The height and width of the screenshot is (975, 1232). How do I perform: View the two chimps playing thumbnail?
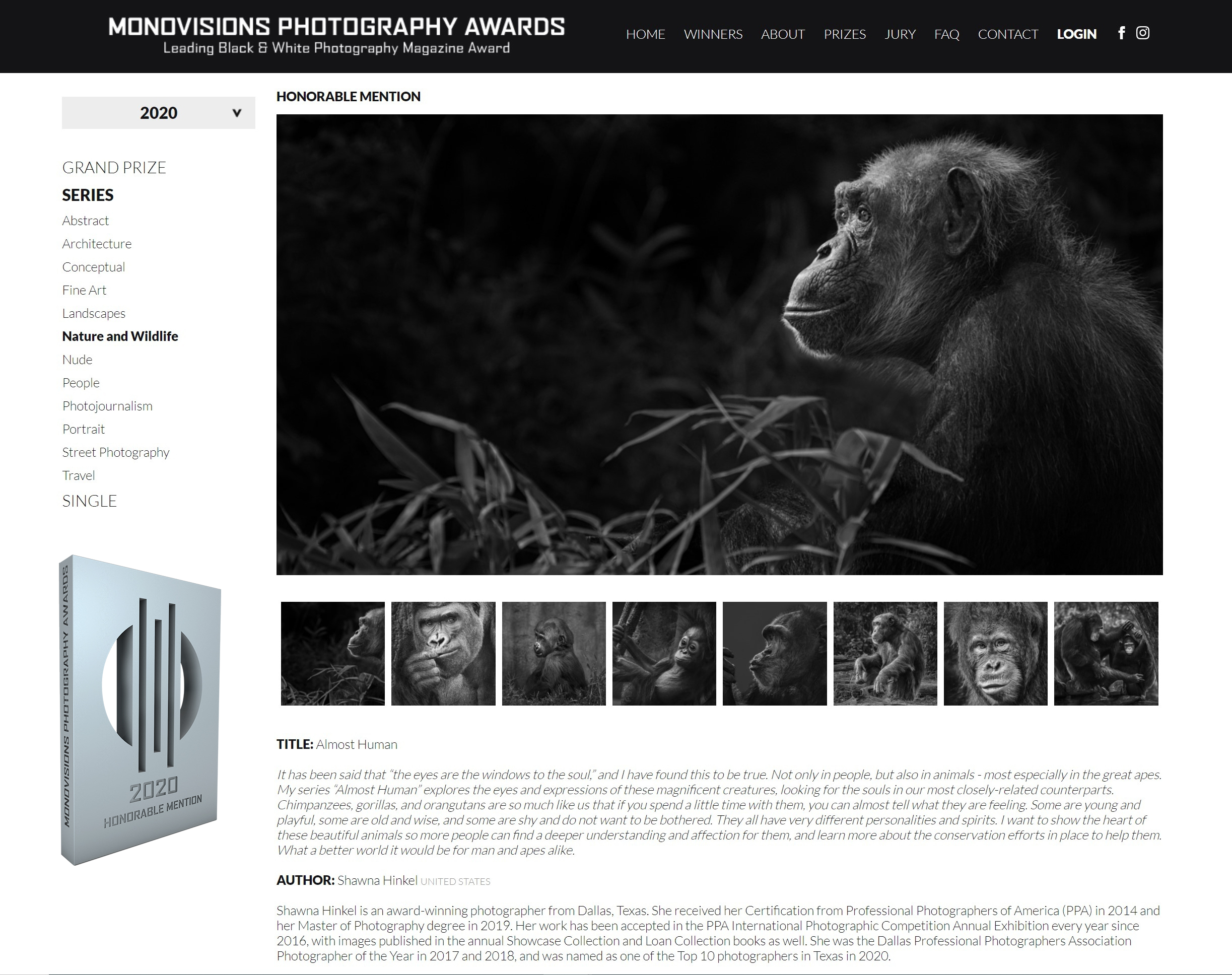[1106, 654]
